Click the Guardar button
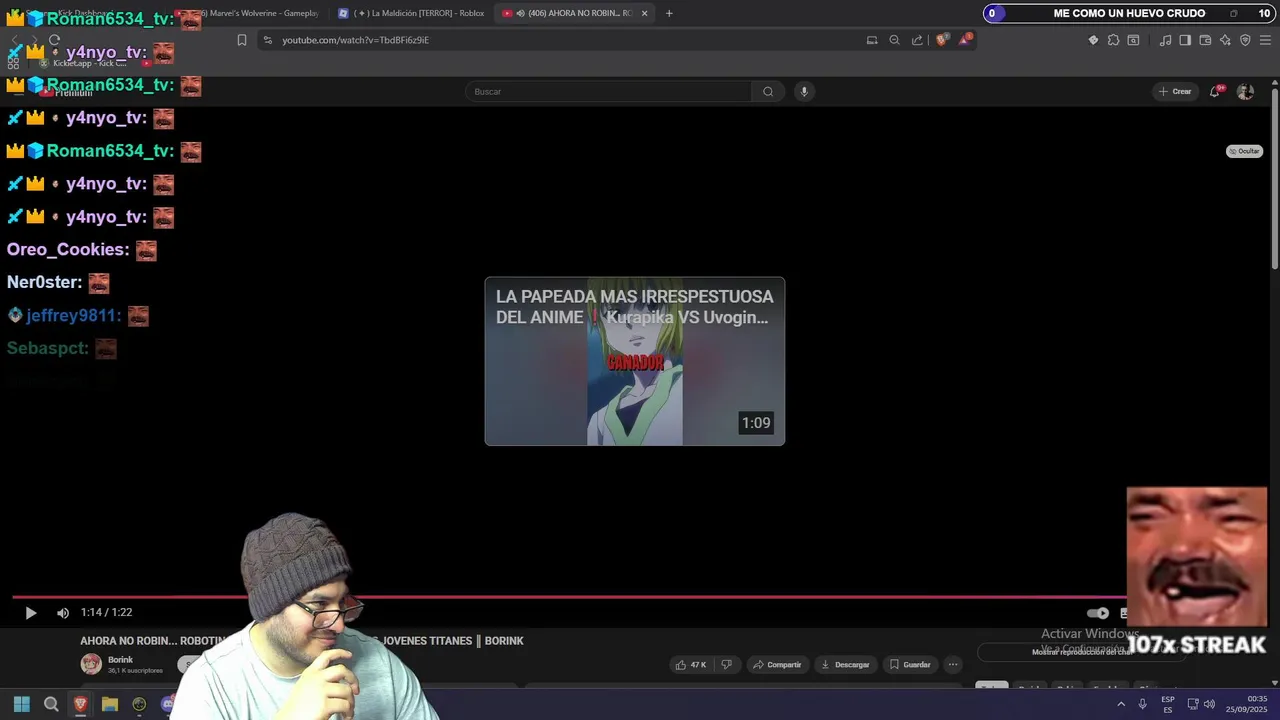 (x=910, y=665)
